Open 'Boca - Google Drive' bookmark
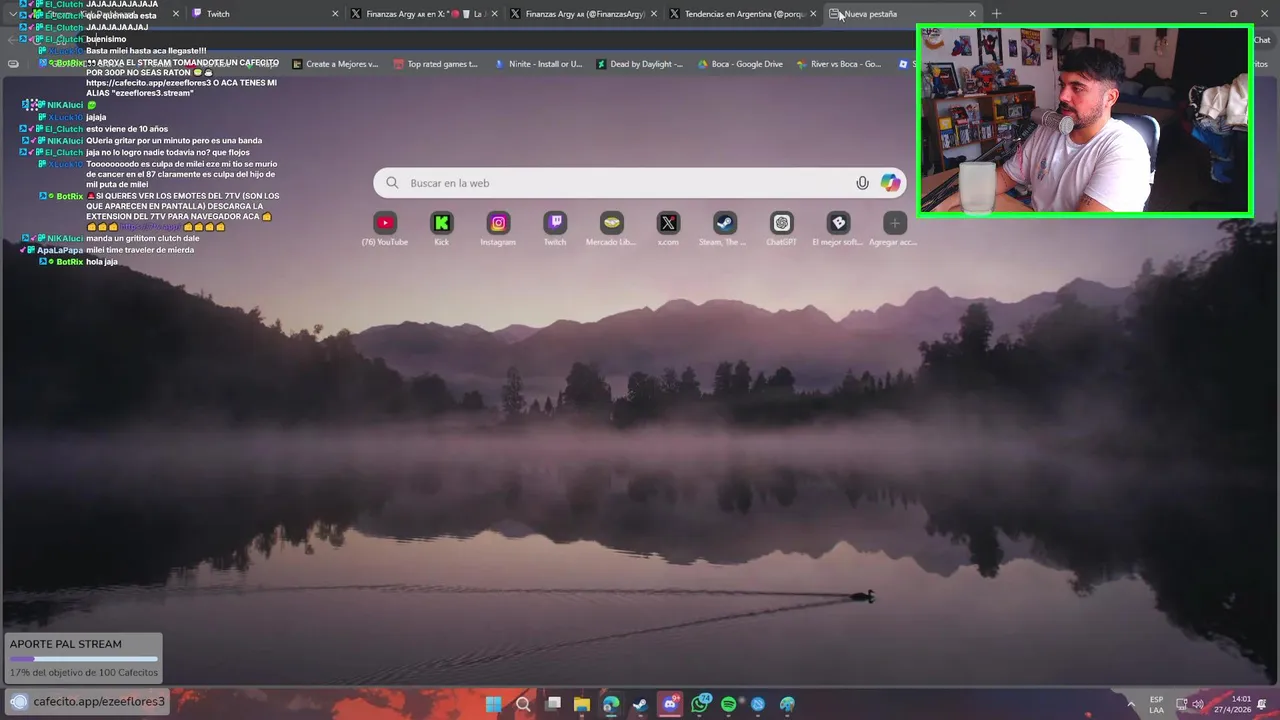This screenshot has height=720, width=1280. 740,64
